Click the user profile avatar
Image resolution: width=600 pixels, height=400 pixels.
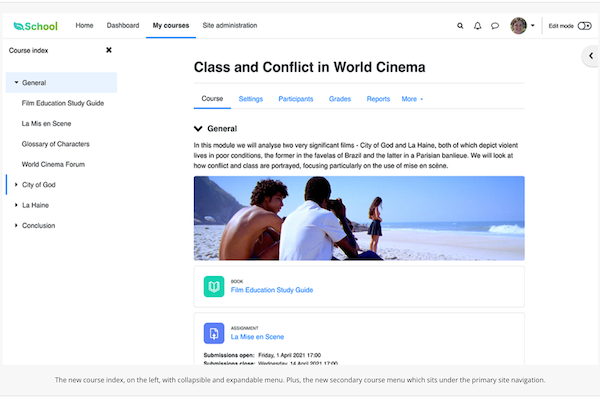(x=518, y=25)
